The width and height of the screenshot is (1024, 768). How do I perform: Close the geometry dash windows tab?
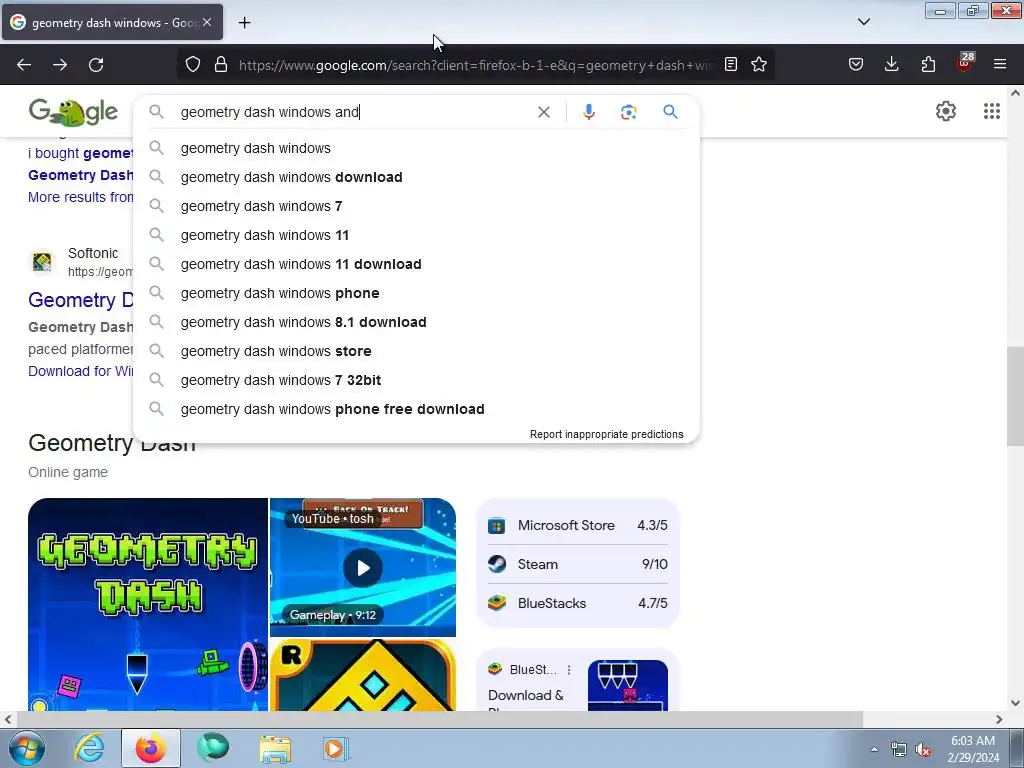(x=207, y=22)
